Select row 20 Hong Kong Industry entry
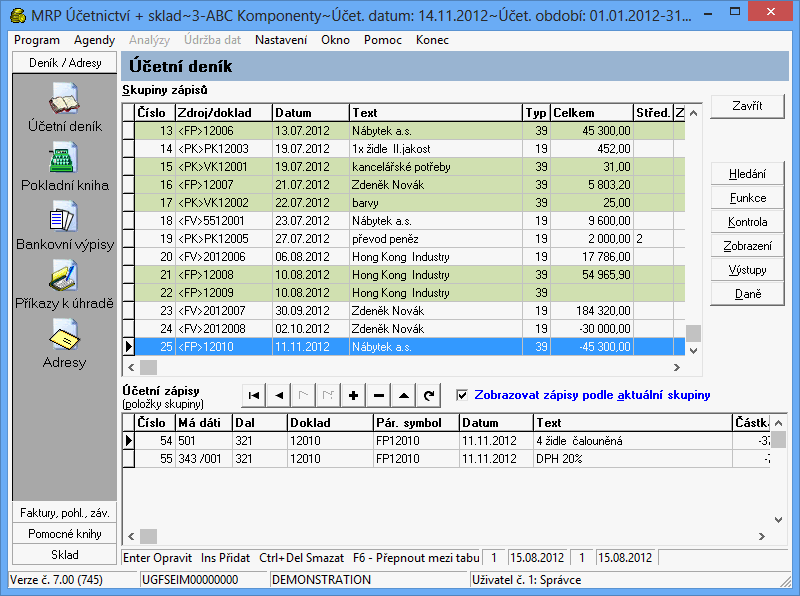800x596 pixels. tap(400, 257)
